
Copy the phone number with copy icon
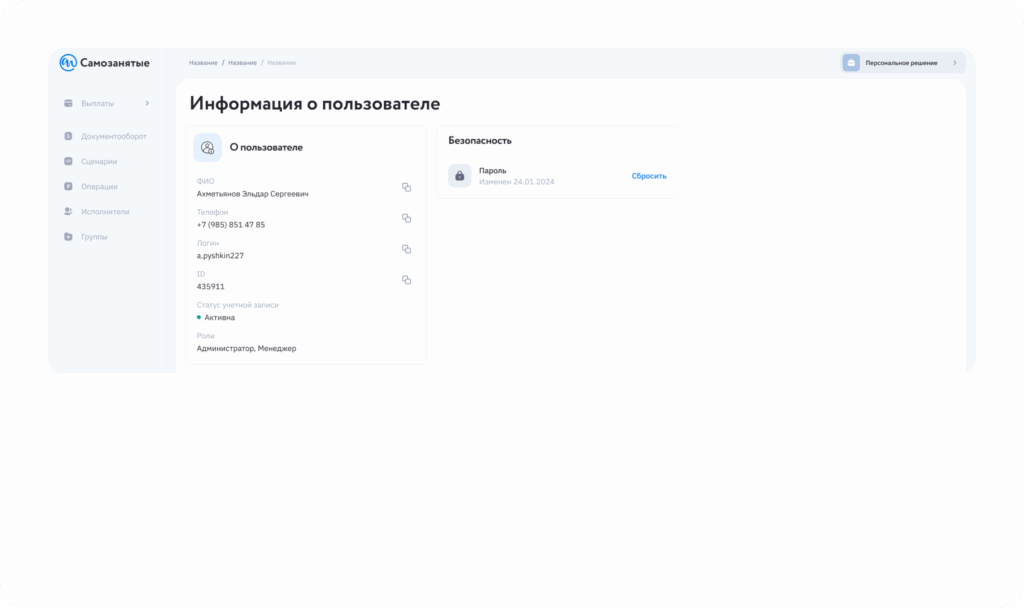point(406,218)
